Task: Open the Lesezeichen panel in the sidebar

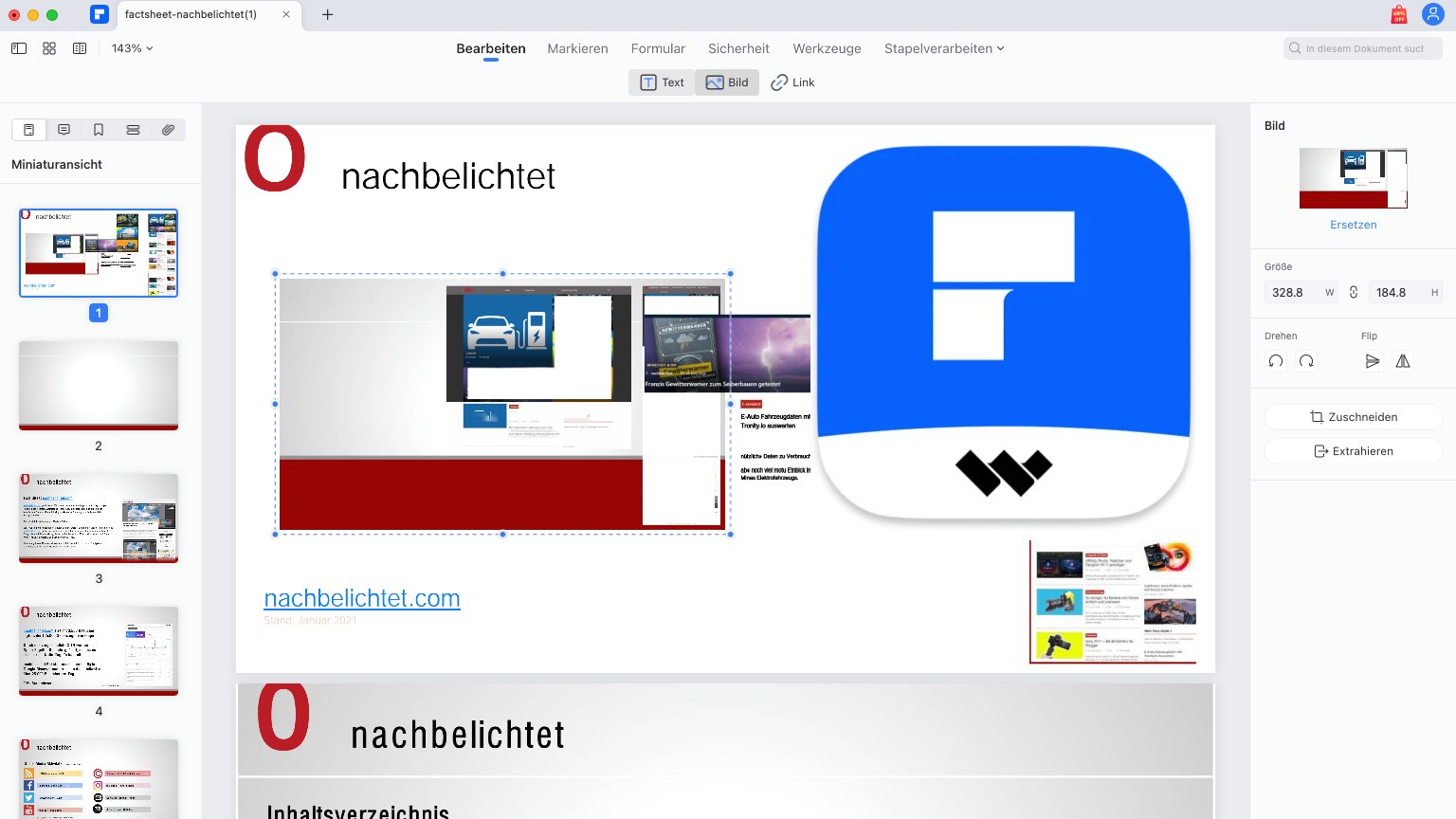Action: point(99,130)
